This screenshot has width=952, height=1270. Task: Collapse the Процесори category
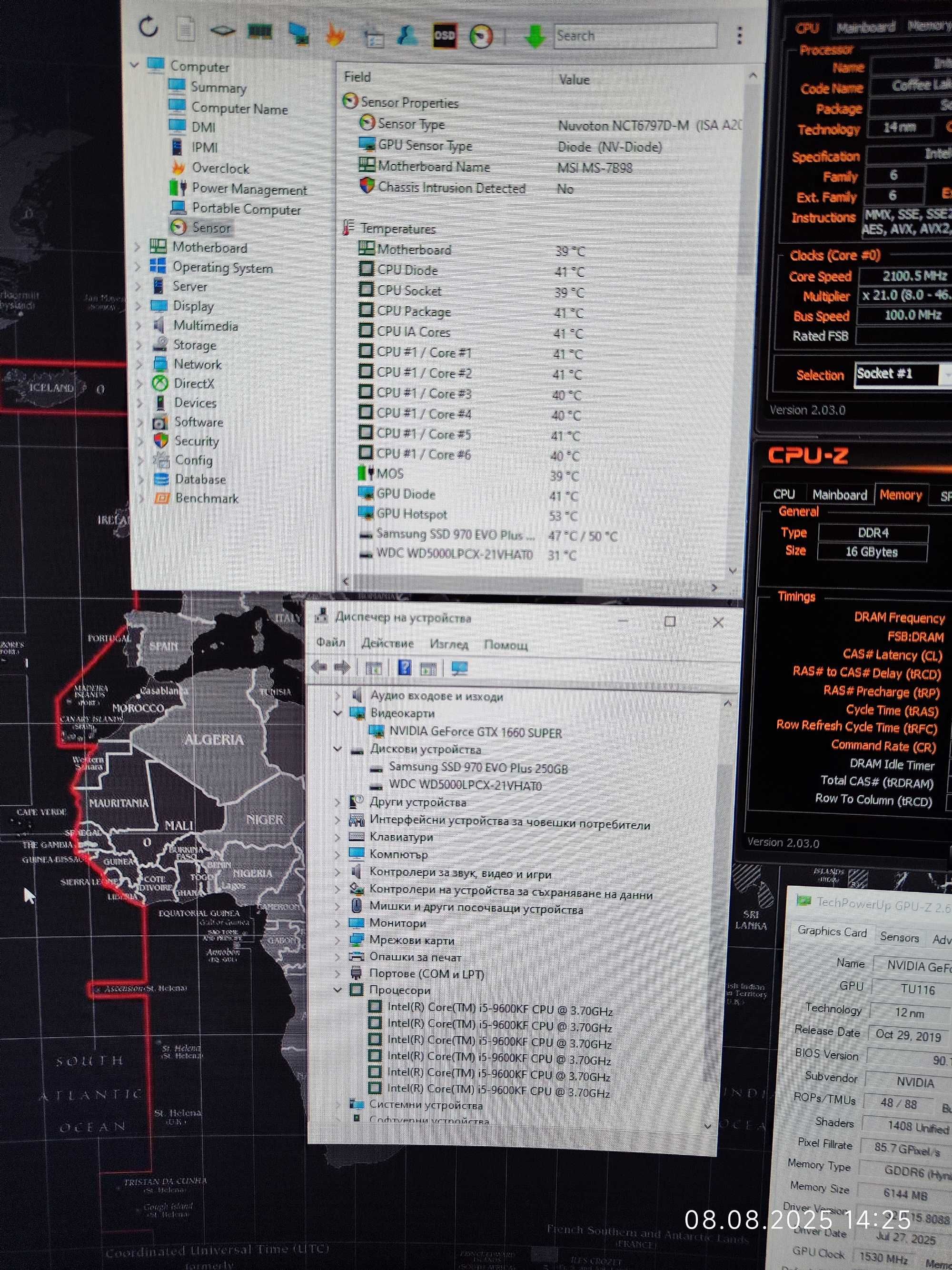337,990
